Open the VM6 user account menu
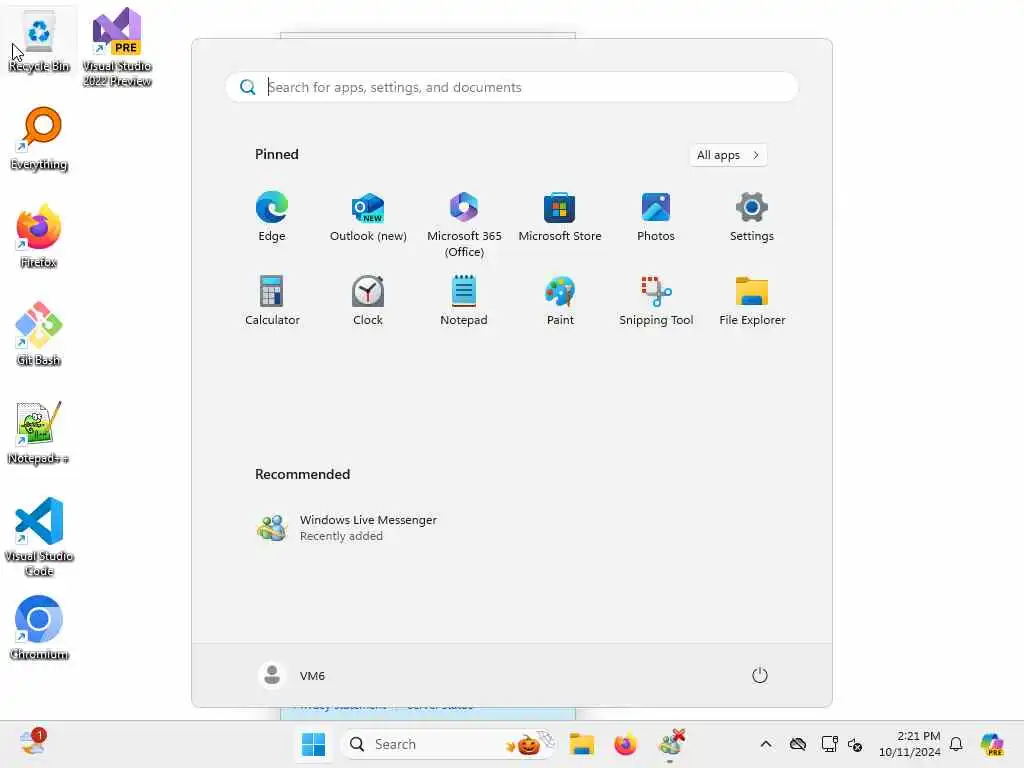Viewport: 1024px width, 768px height. click(292, 675)
